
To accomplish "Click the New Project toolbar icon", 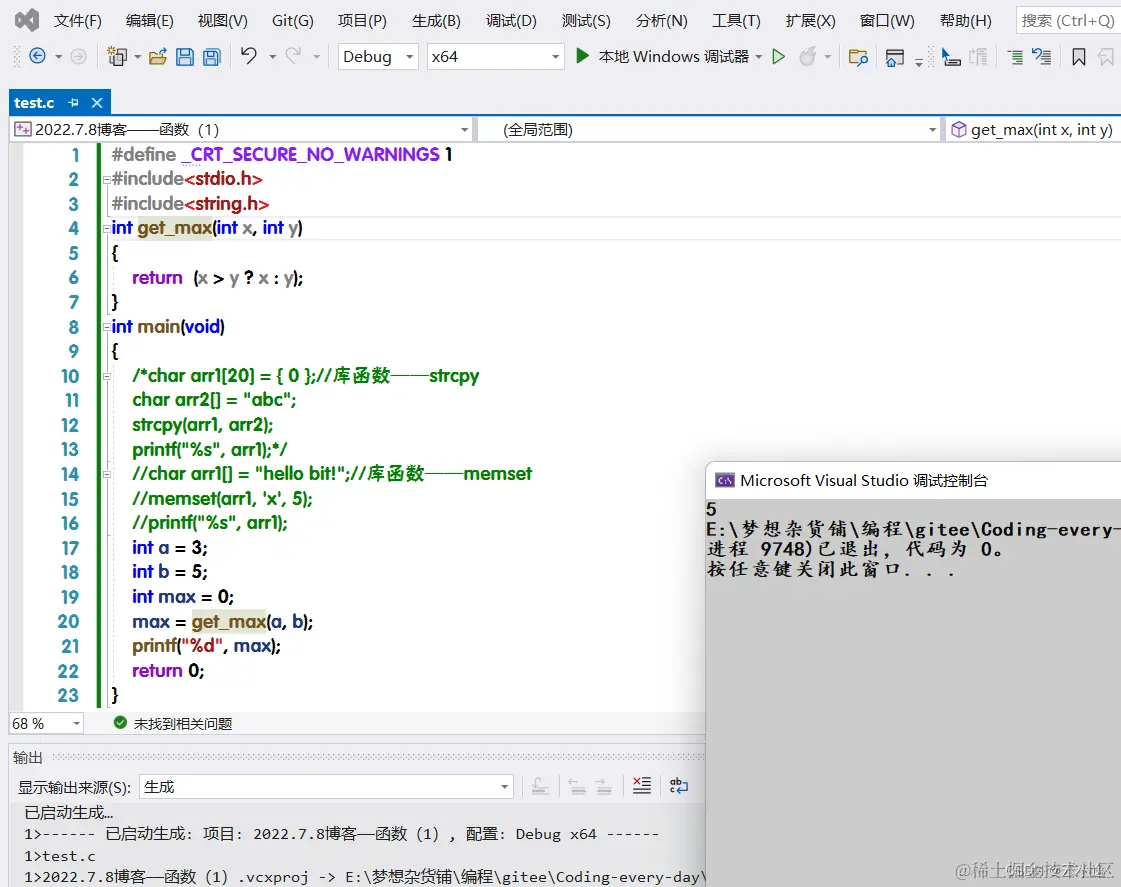I will (x=117, y=56).
